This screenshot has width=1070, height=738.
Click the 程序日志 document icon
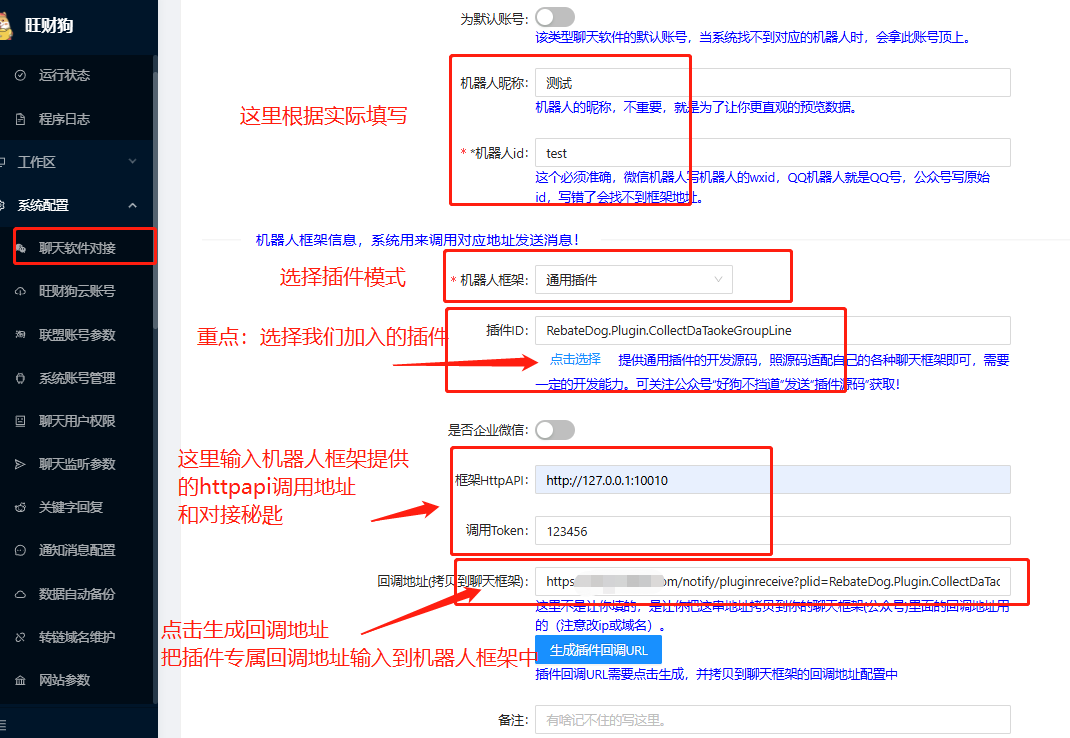(x=20, y=119)
